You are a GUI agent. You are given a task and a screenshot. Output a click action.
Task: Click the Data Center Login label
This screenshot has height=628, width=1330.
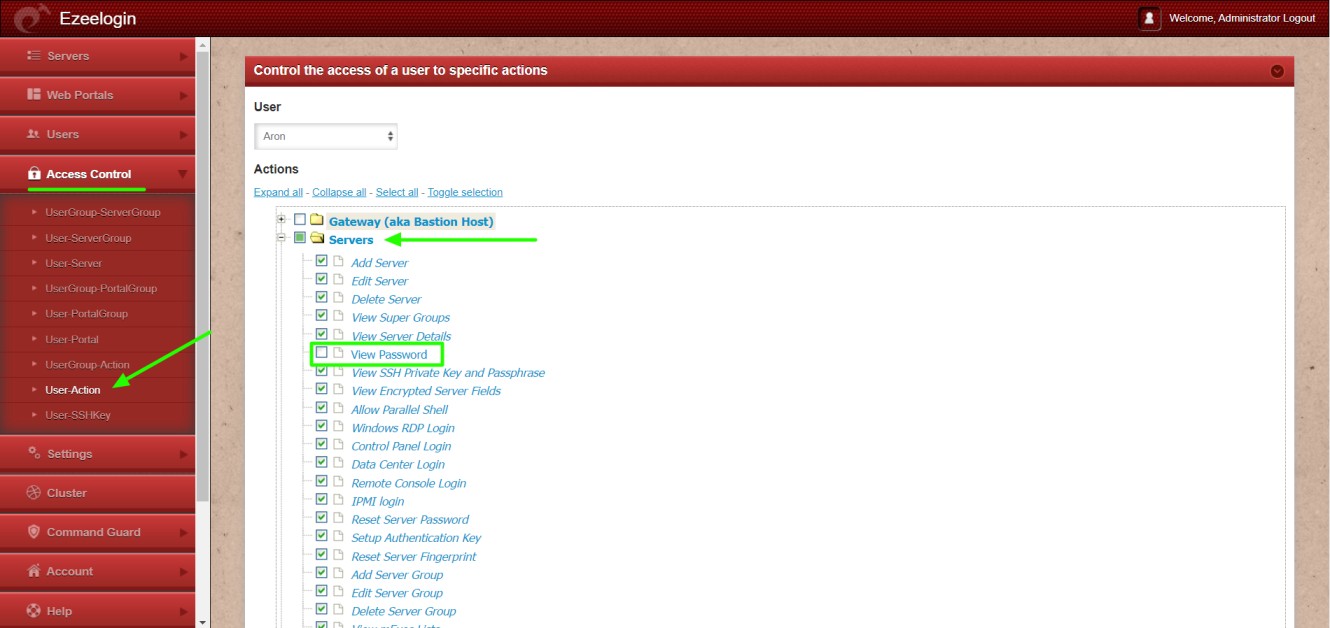398,464
